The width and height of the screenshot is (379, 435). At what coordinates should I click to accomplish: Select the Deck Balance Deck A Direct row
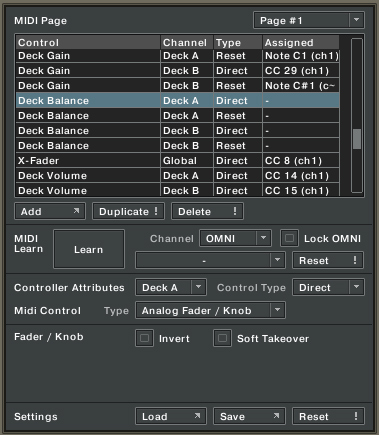pos(178,101)
